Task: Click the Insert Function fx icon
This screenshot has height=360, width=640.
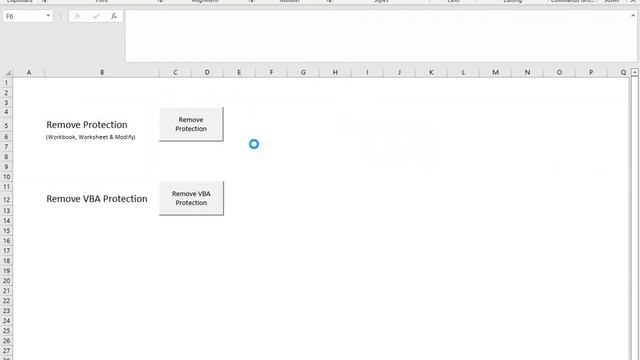Action: (x=114, y=16)
